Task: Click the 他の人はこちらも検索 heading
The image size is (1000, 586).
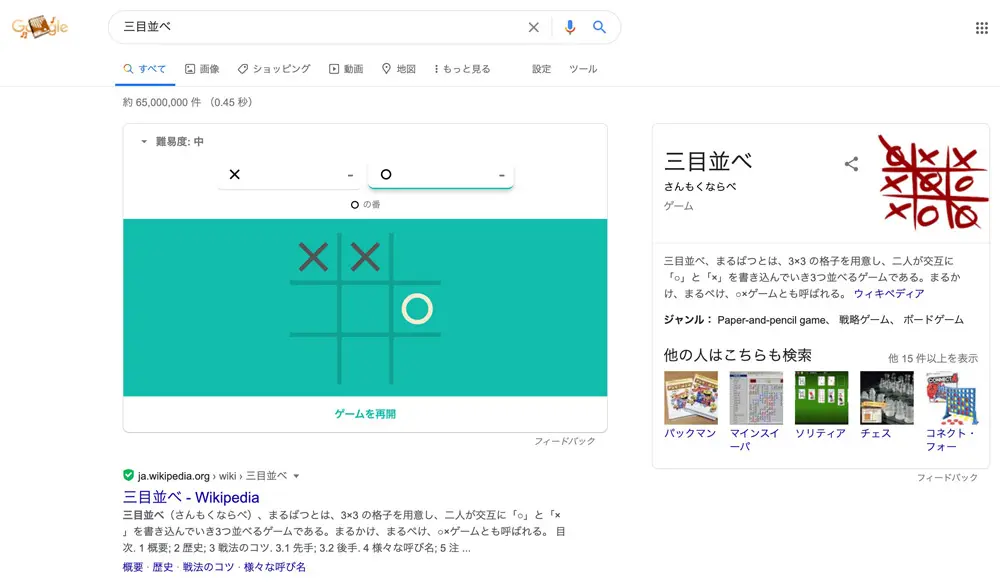Action: [x=737, y=355]
